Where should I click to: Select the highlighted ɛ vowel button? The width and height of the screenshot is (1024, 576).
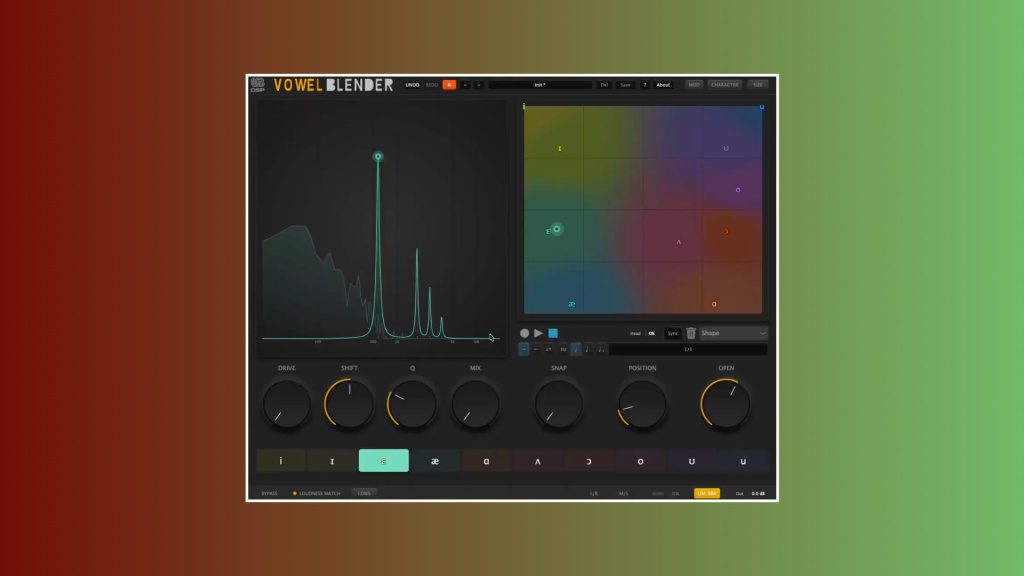tap(384, 460)
